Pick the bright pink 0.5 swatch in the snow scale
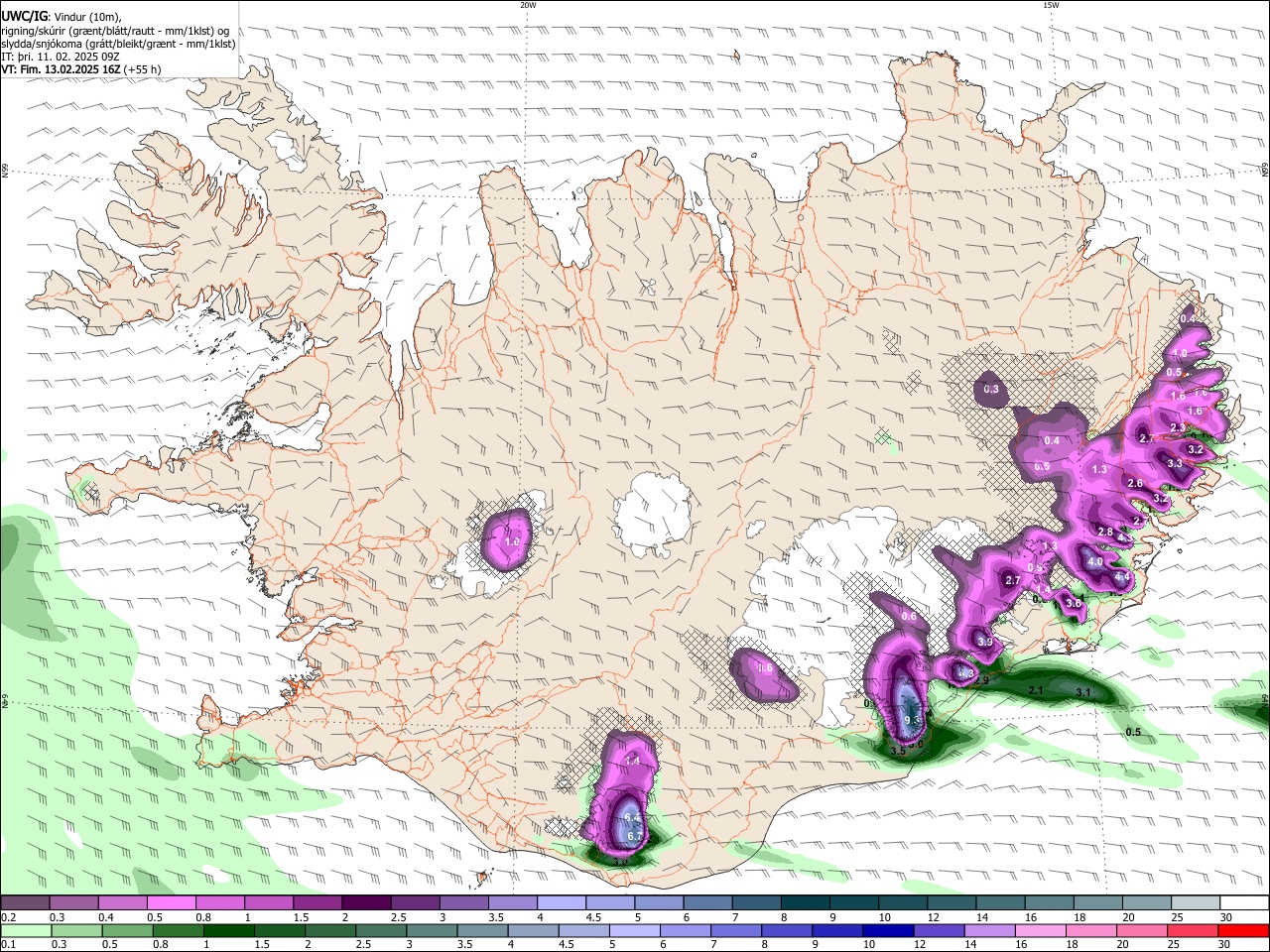 click(171, 902)
